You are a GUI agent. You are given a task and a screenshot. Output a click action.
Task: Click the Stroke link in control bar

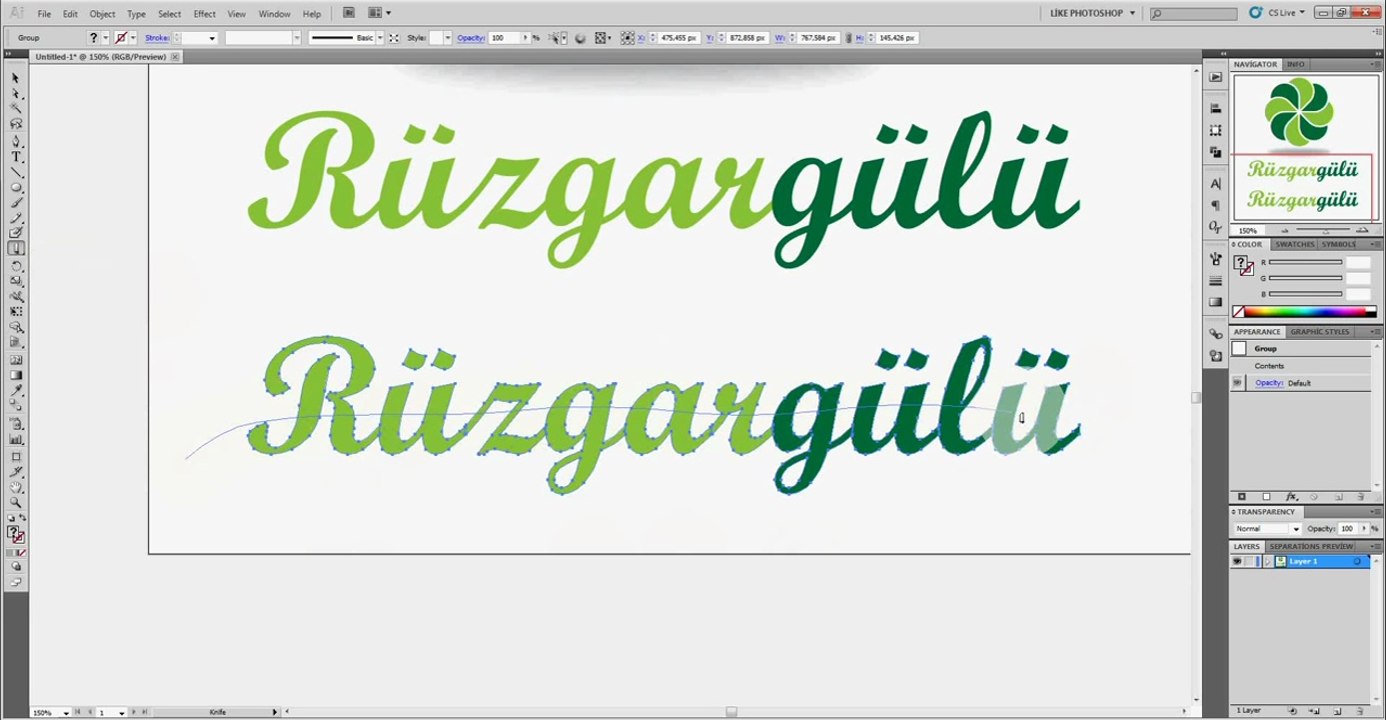point(157,38)
